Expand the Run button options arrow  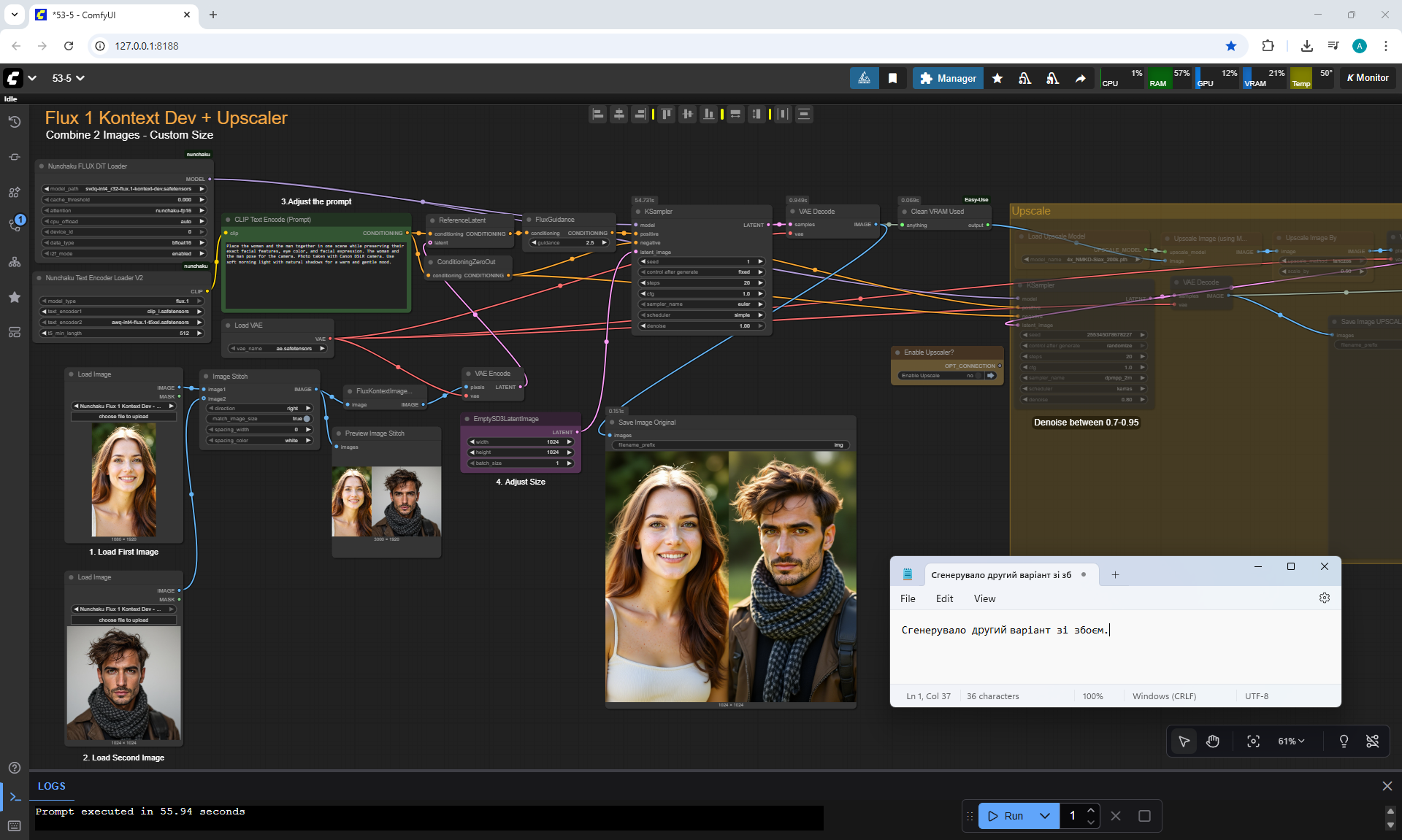(x=1045, y=816)
